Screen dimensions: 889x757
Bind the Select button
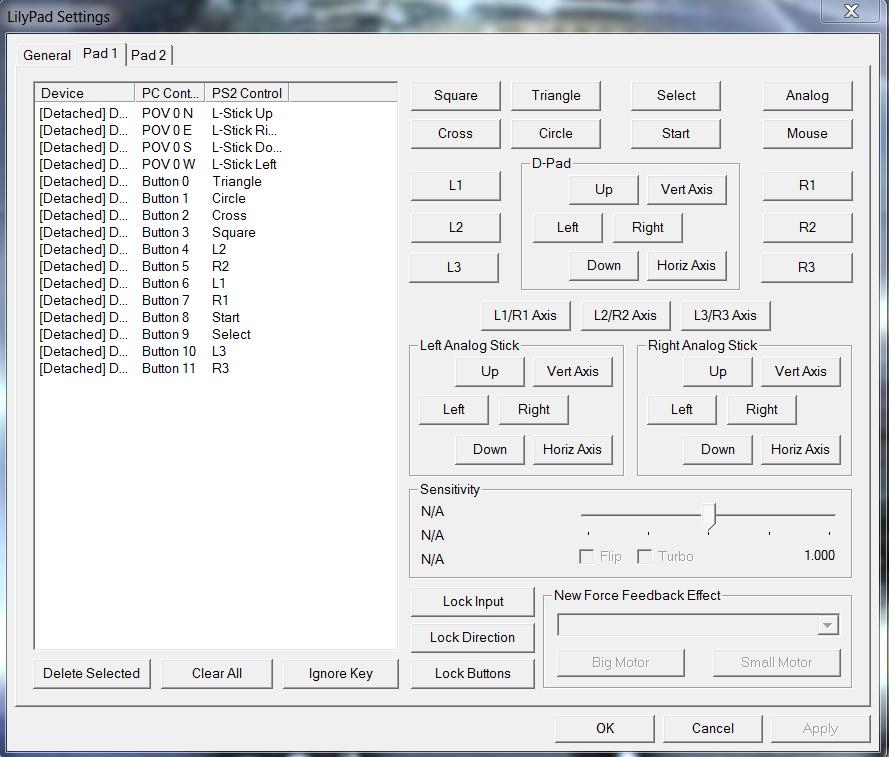(676, 95)
